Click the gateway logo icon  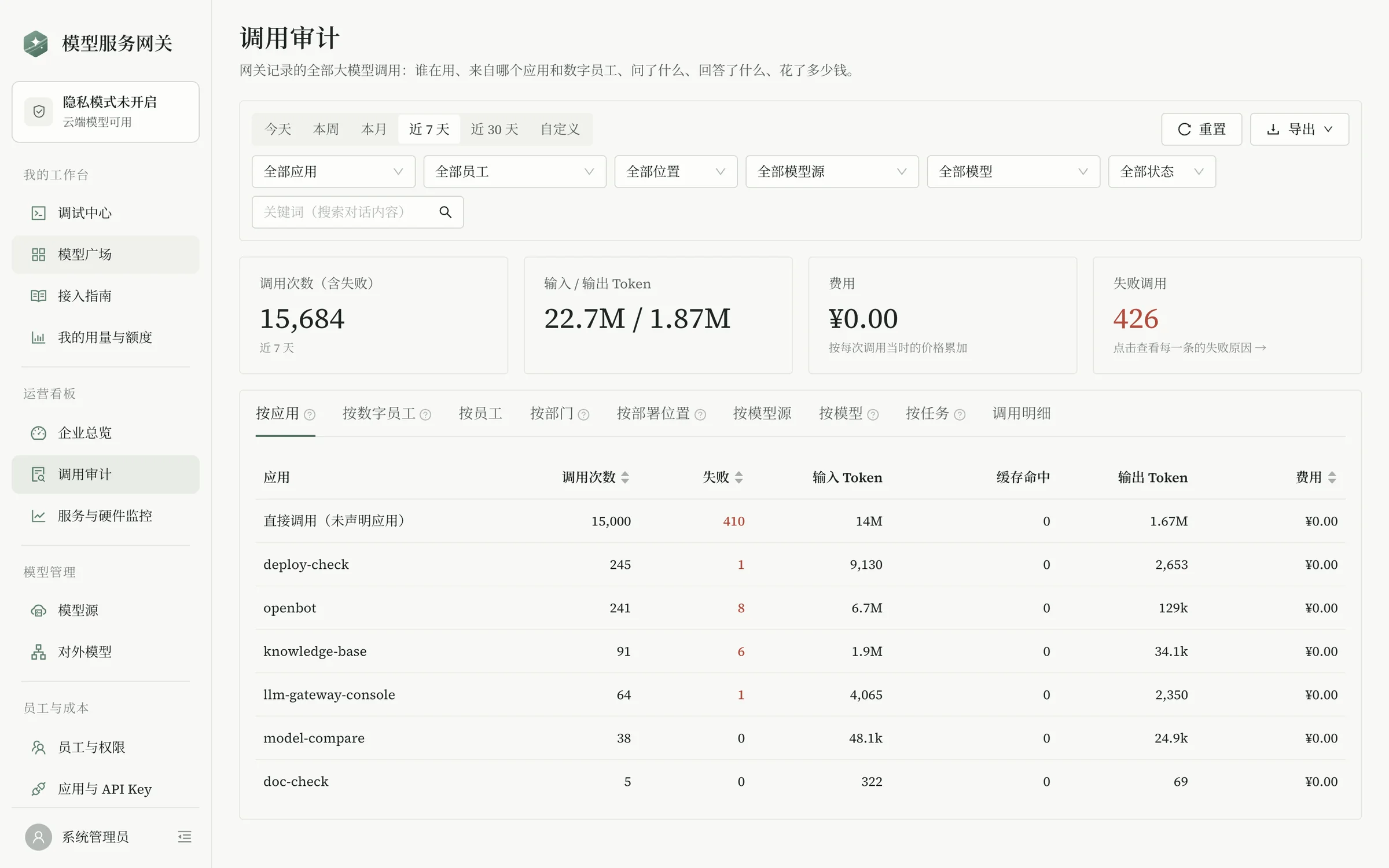coord(36,43)
